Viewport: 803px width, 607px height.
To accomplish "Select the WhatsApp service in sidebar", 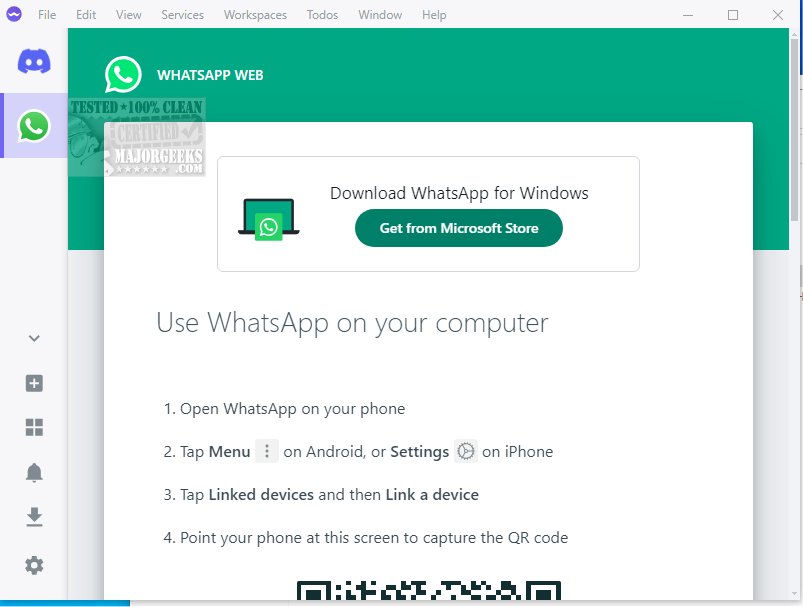I will [34, 125].
